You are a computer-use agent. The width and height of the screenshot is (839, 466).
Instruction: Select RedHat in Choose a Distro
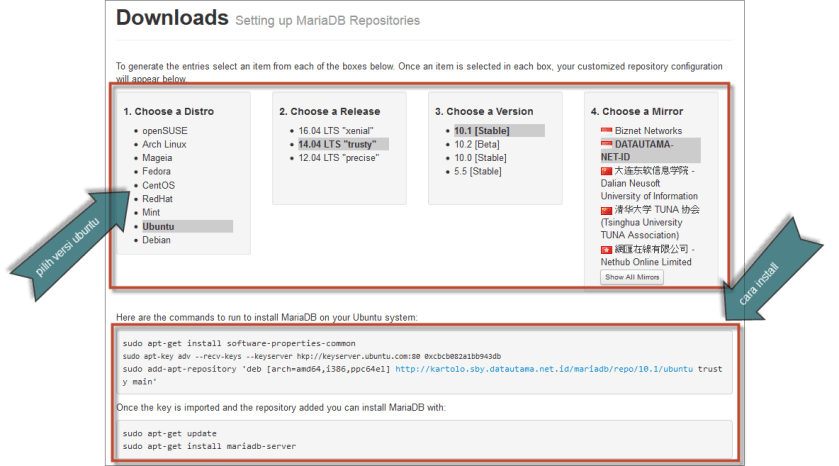tap(157, 199)
